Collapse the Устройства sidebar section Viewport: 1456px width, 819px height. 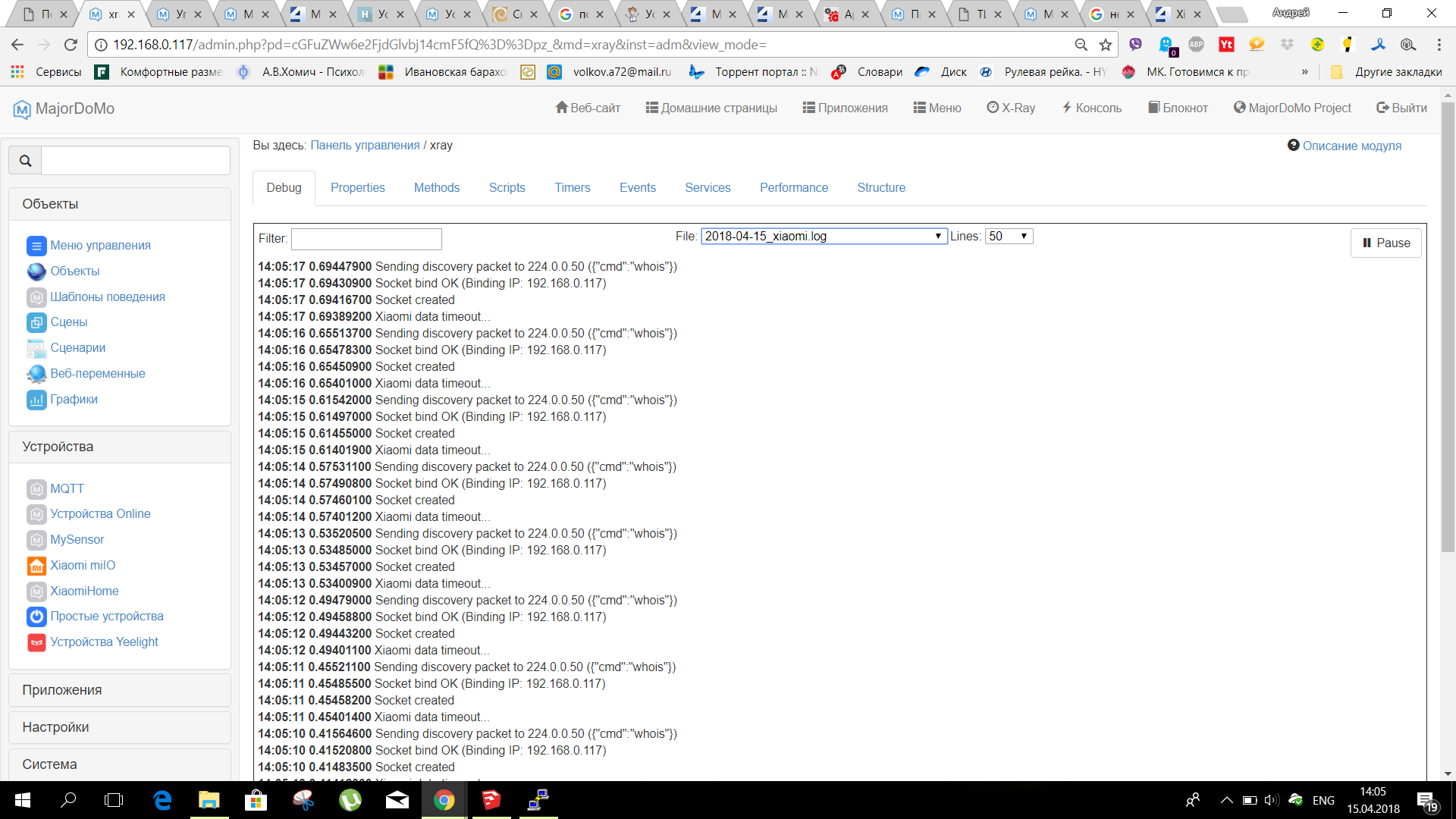point(120,447)
